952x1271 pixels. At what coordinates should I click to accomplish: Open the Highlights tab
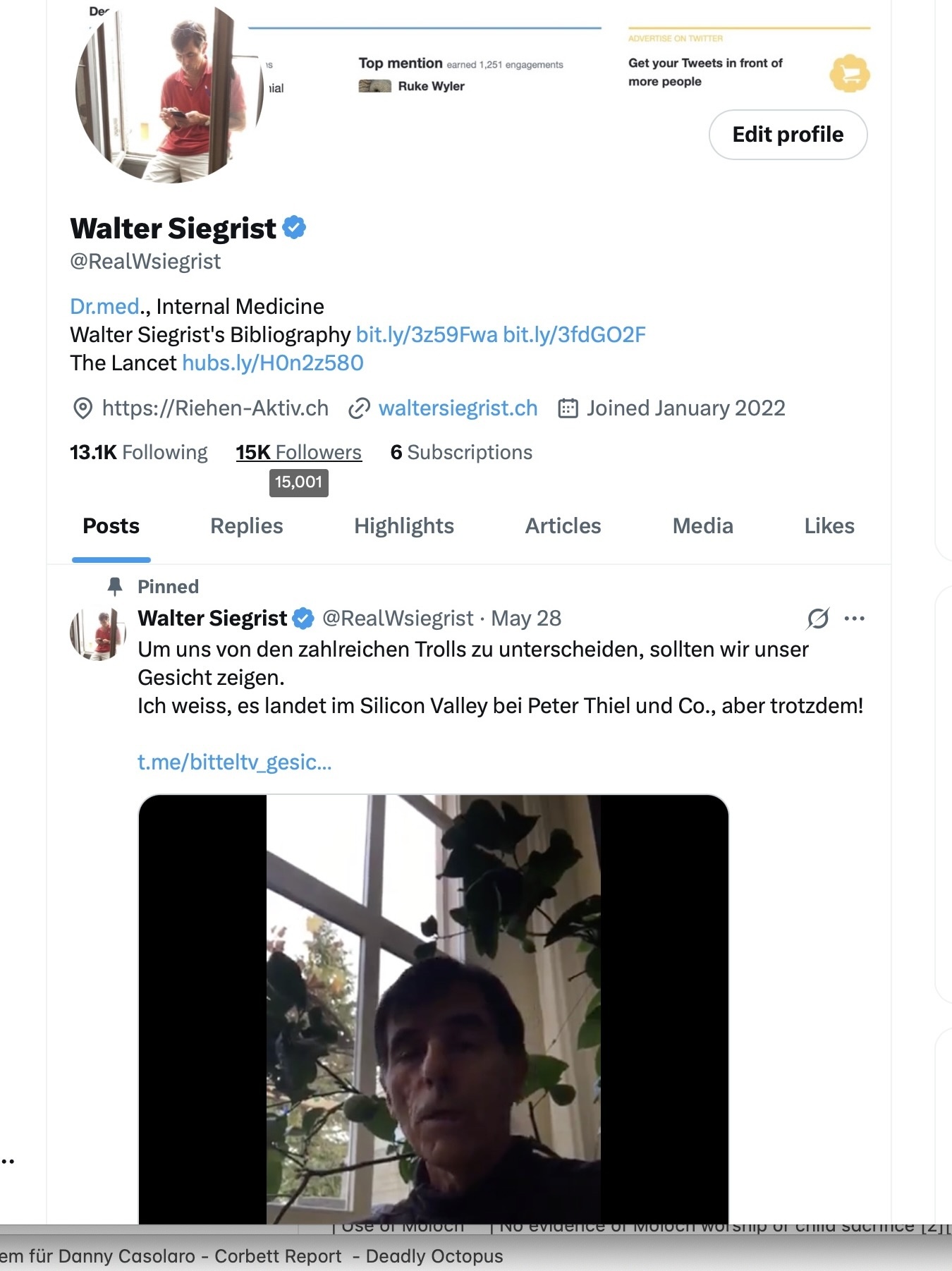tap(403, 526)
